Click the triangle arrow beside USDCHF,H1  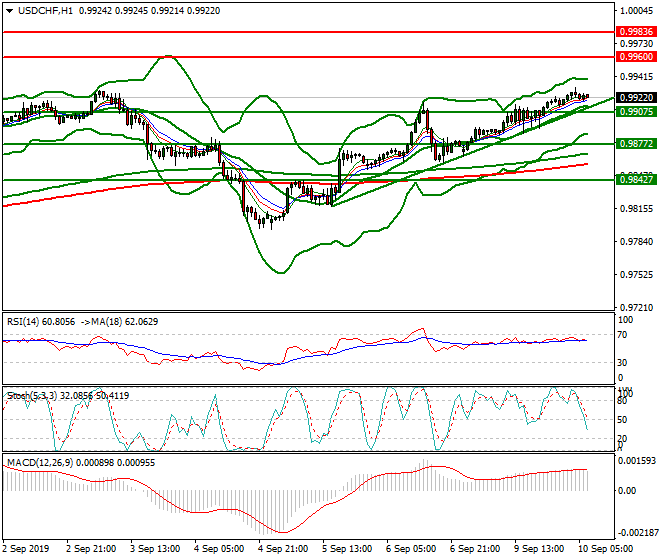tap(9, 11)
